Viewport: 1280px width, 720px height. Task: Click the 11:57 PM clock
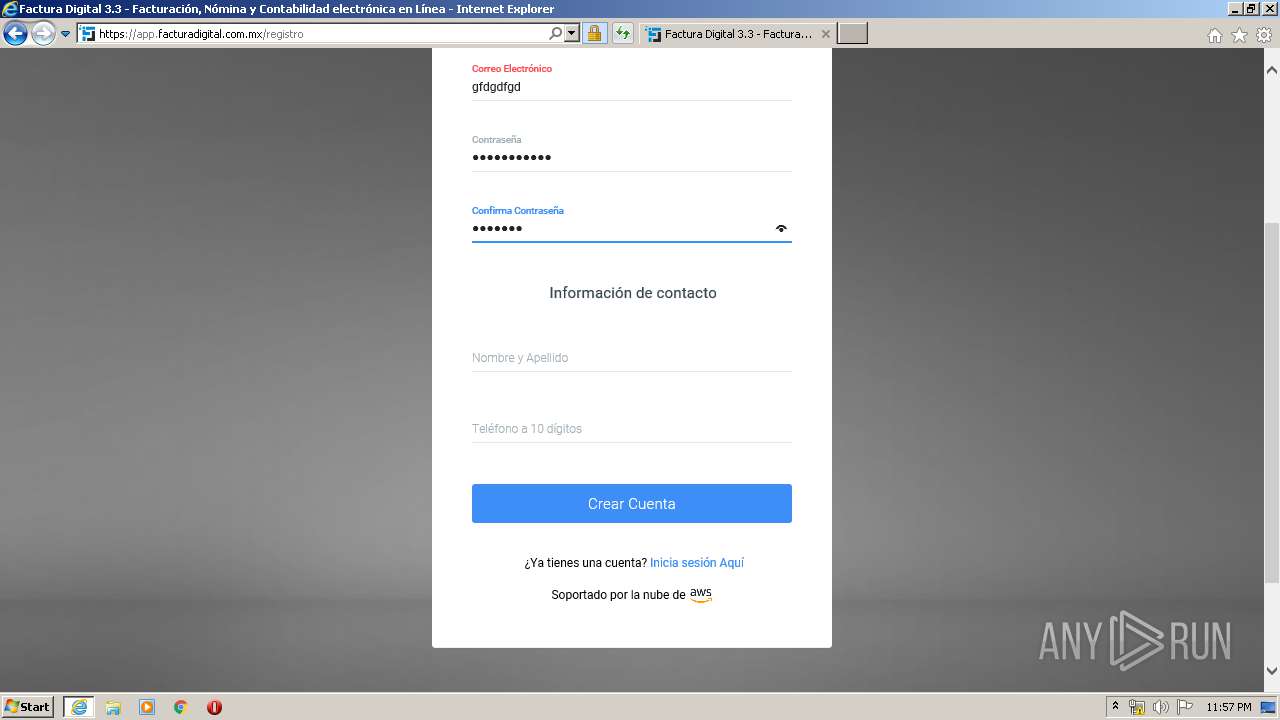coord(1229,707)
